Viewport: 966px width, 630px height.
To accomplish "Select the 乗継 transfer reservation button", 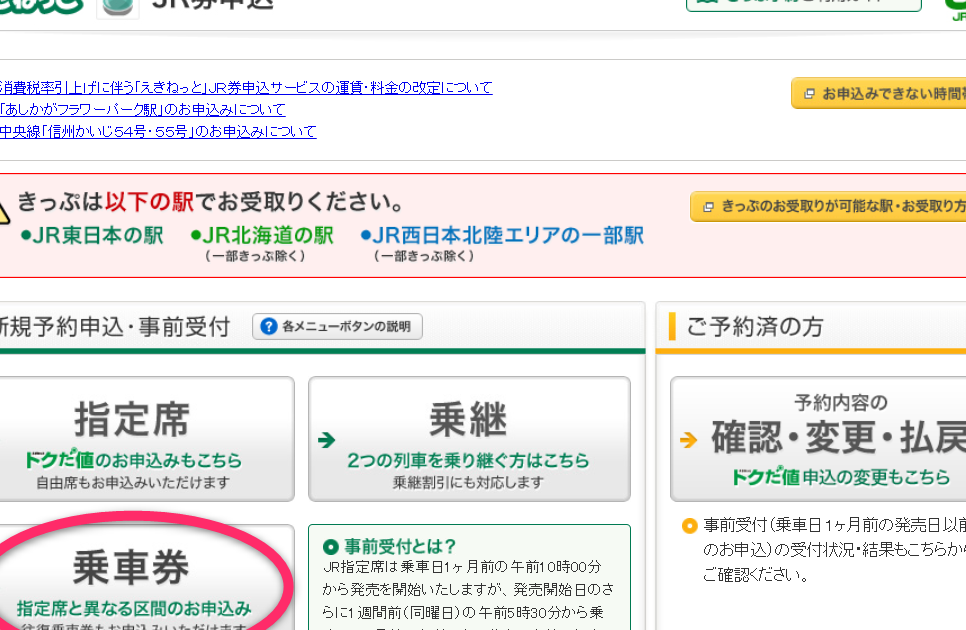I will 469,438.
